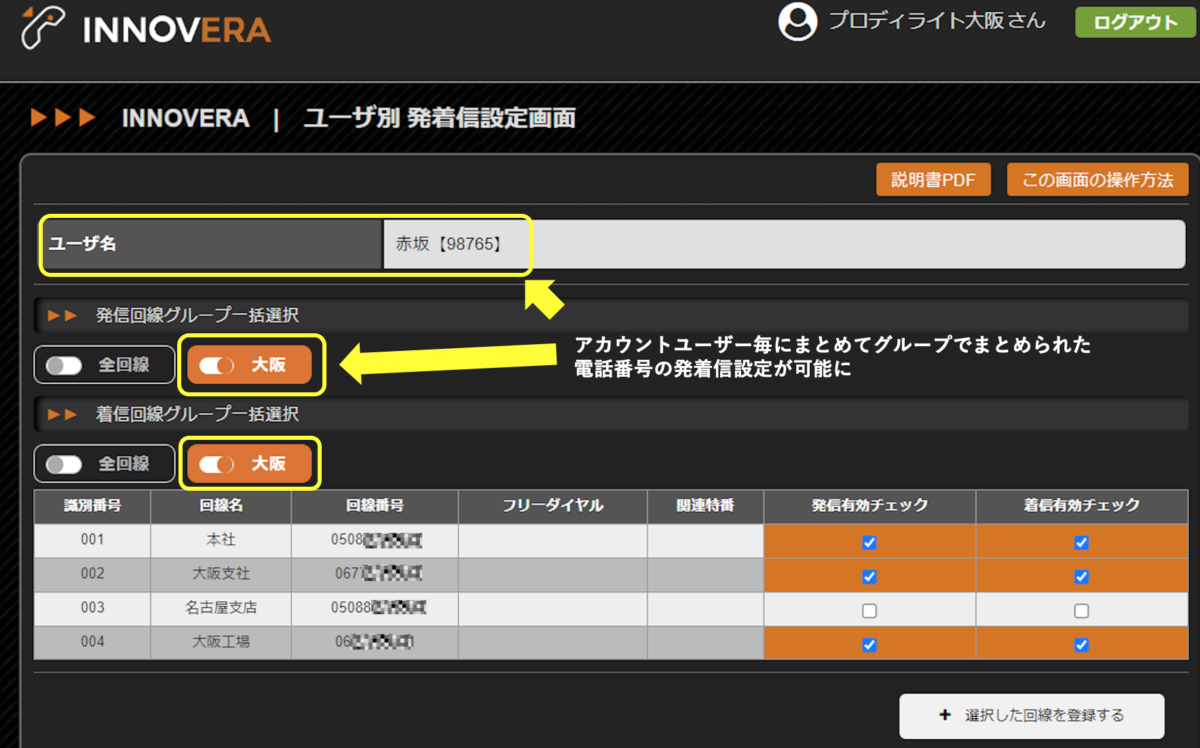Click the orange triple-arrow icon beside the page title
The image size is (1200, 748).
(64, 117)
